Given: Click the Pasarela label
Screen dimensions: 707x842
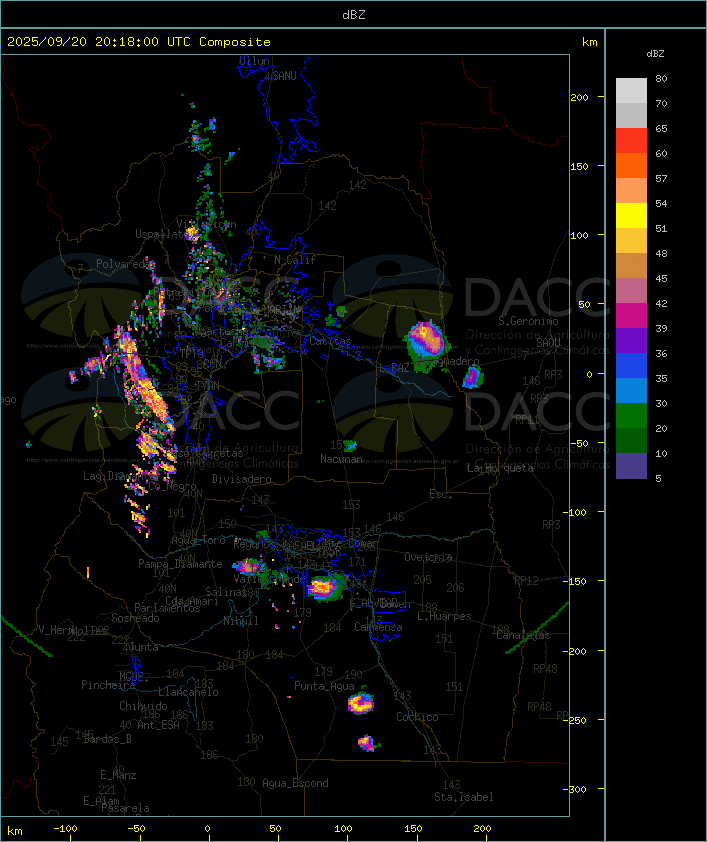Looking at the screenshot, I should 125,808.
